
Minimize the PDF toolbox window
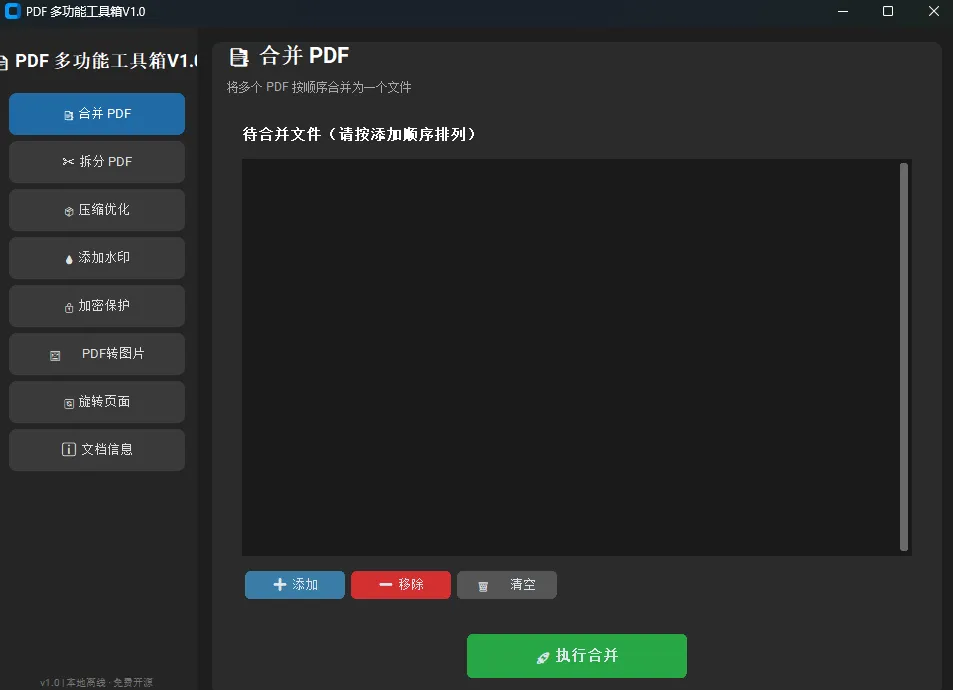[x=843, y=11]
